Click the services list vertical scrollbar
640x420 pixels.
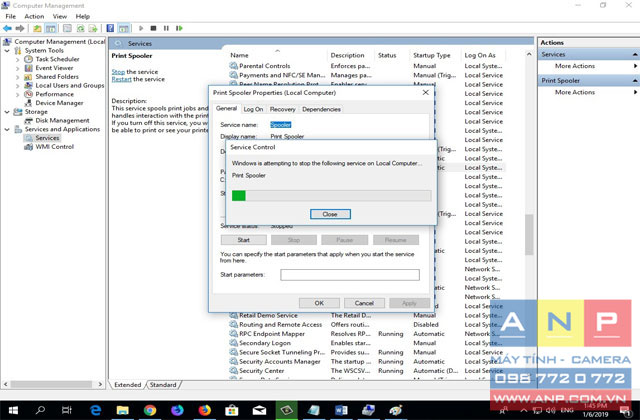[529, 235]
